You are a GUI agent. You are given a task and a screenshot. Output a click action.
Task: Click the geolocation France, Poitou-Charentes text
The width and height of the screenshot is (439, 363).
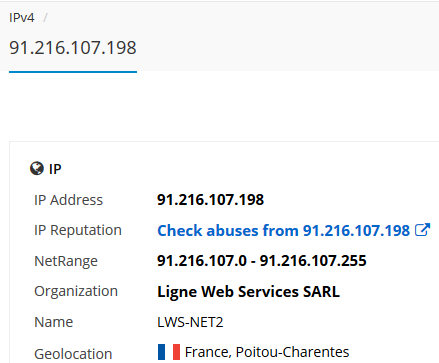[267, 352]
